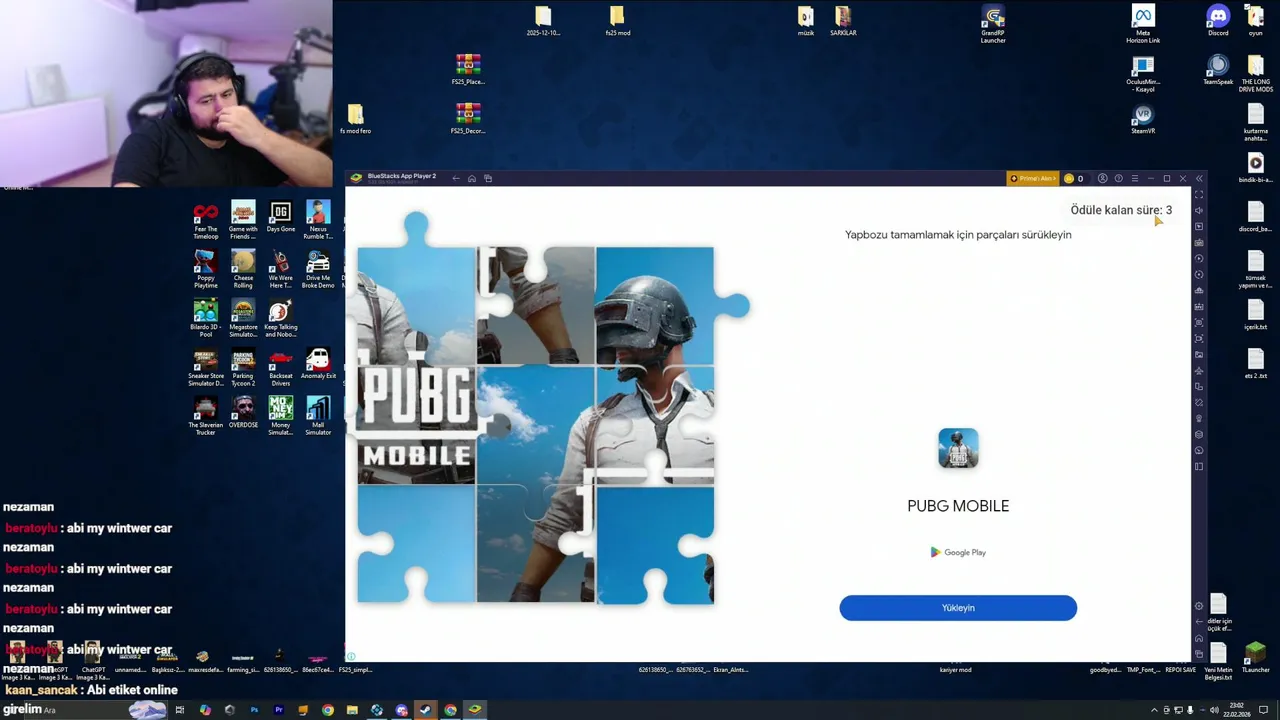Click the PUBG MOBILE app icon in ad
This screenshot has height=720, width=1280.
click(x=958, y=448)
